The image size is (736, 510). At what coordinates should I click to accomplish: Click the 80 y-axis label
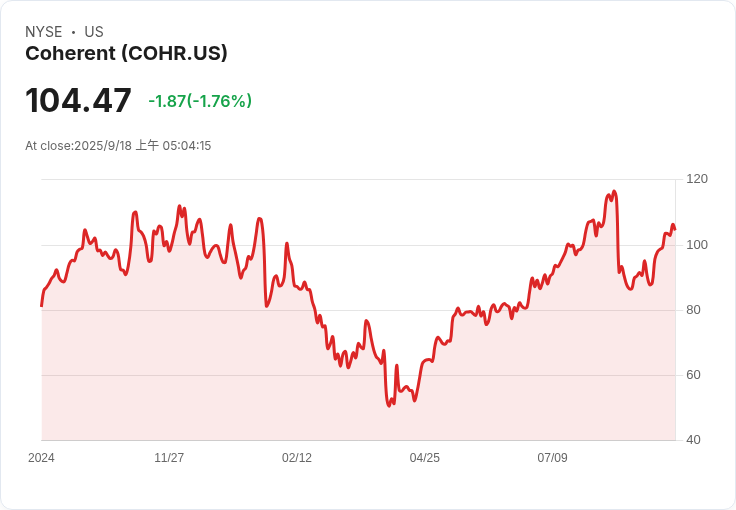click(693, 310)
